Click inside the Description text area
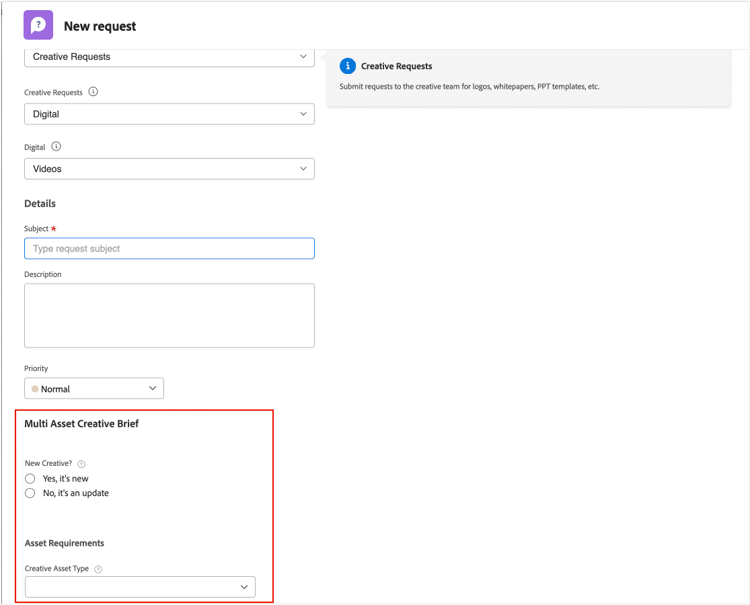 click(169, 315)
